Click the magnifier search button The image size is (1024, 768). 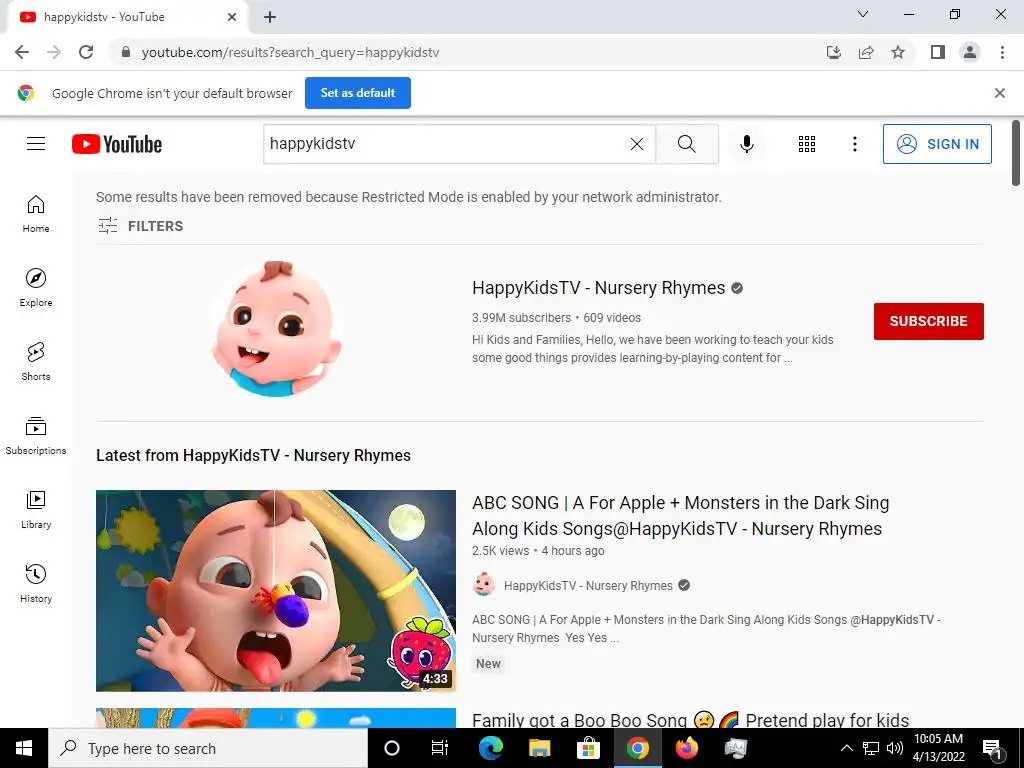click(686, 144)
